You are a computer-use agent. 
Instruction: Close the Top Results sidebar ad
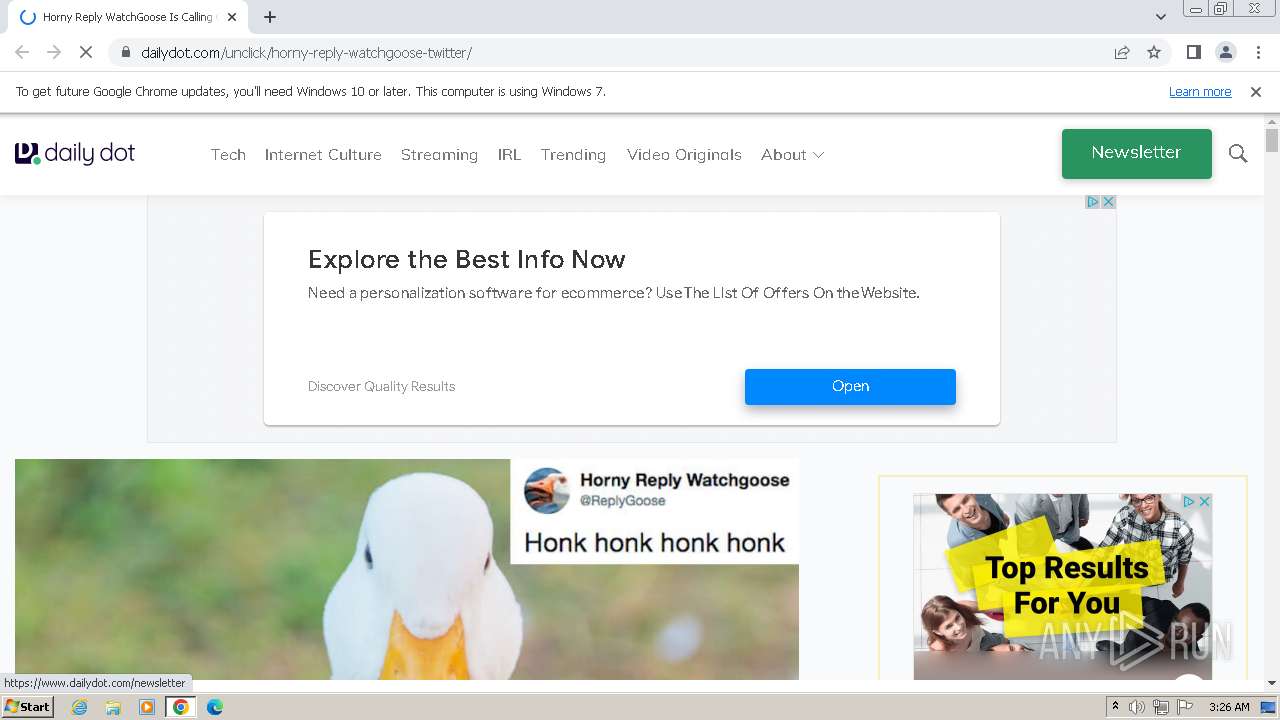(1204, 501)
